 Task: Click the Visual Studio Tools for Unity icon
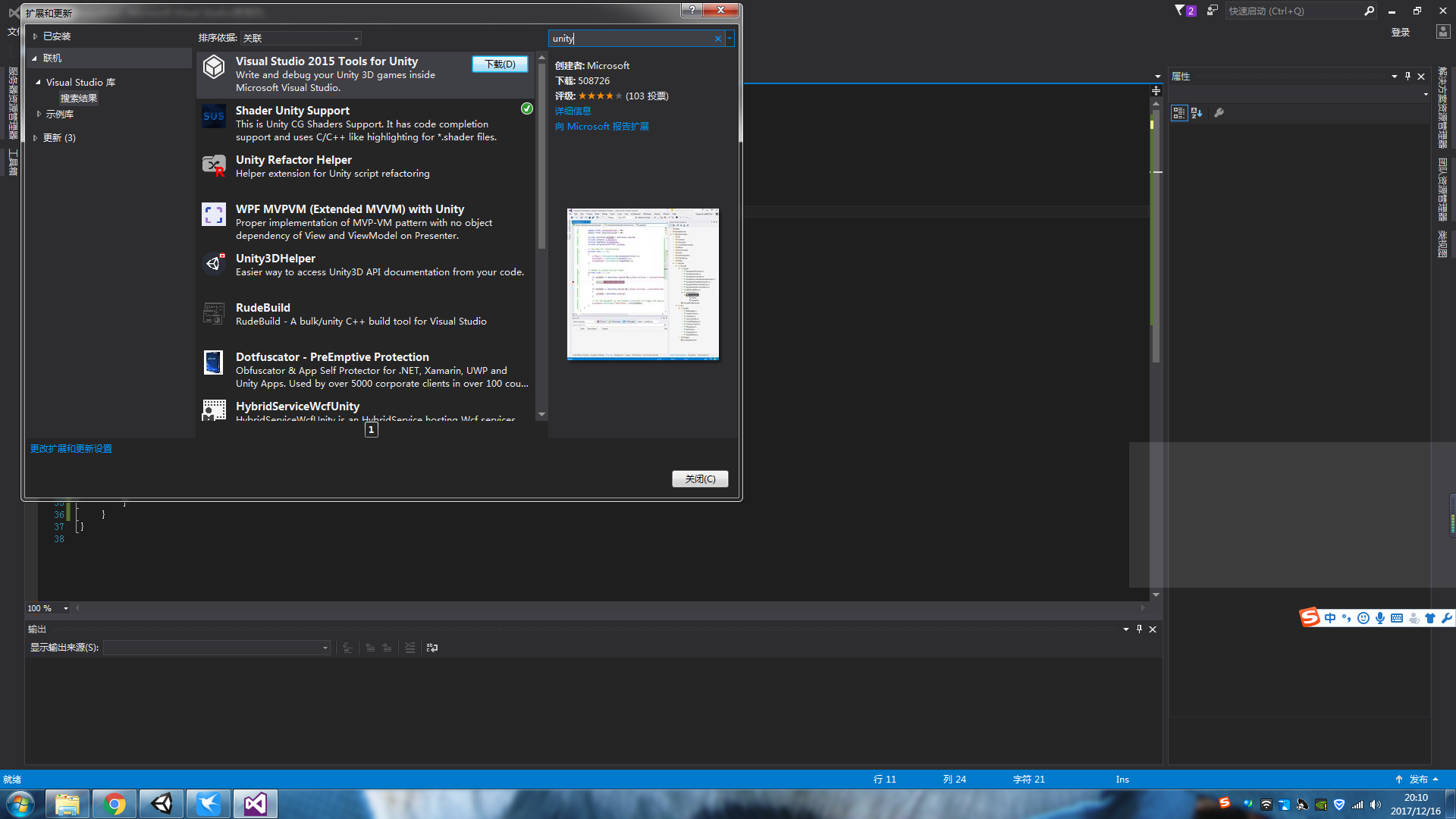pyautogui.click(x=214, y=67)
